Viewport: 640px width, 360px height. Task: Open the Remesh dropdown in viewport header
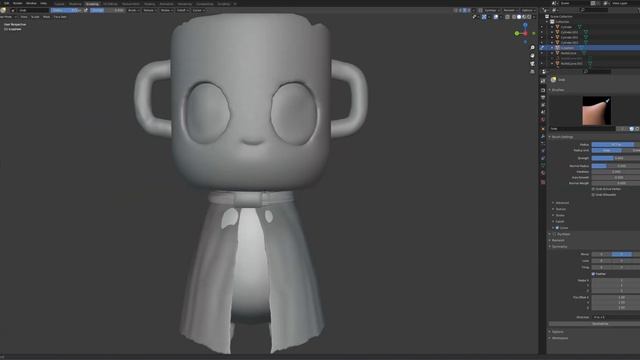510,10
